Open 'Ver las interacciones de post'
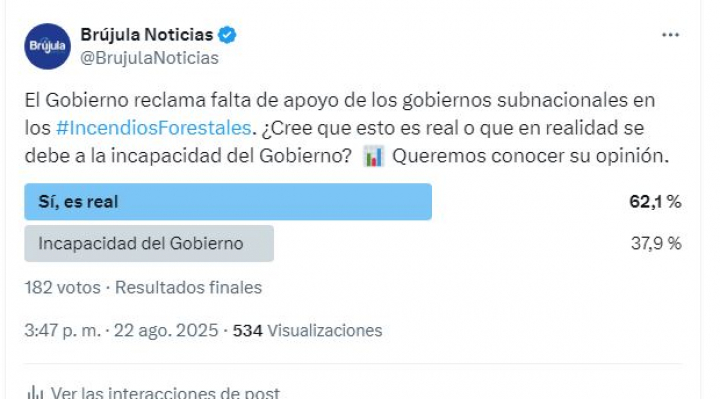This screenshot has height=399, width=720. (165, 393)
